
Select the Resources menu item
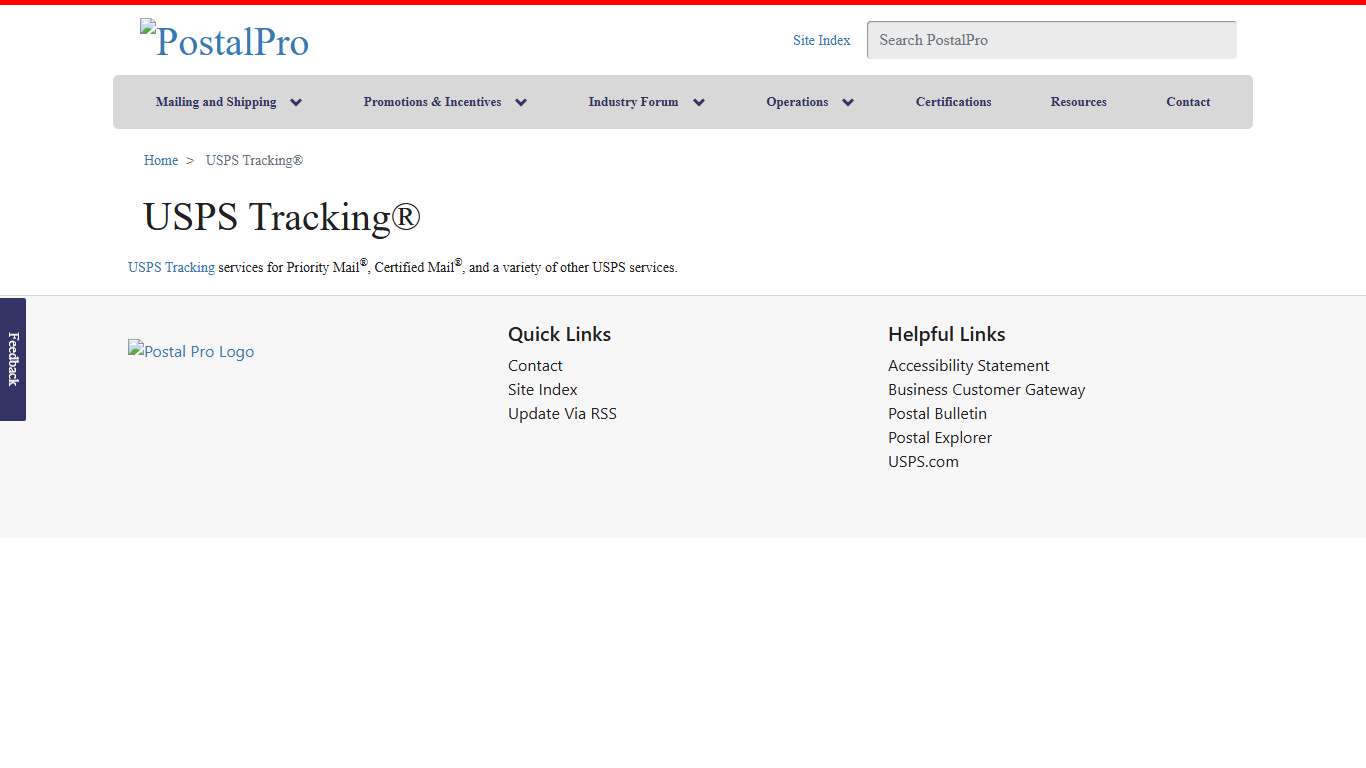point(1078,102)
